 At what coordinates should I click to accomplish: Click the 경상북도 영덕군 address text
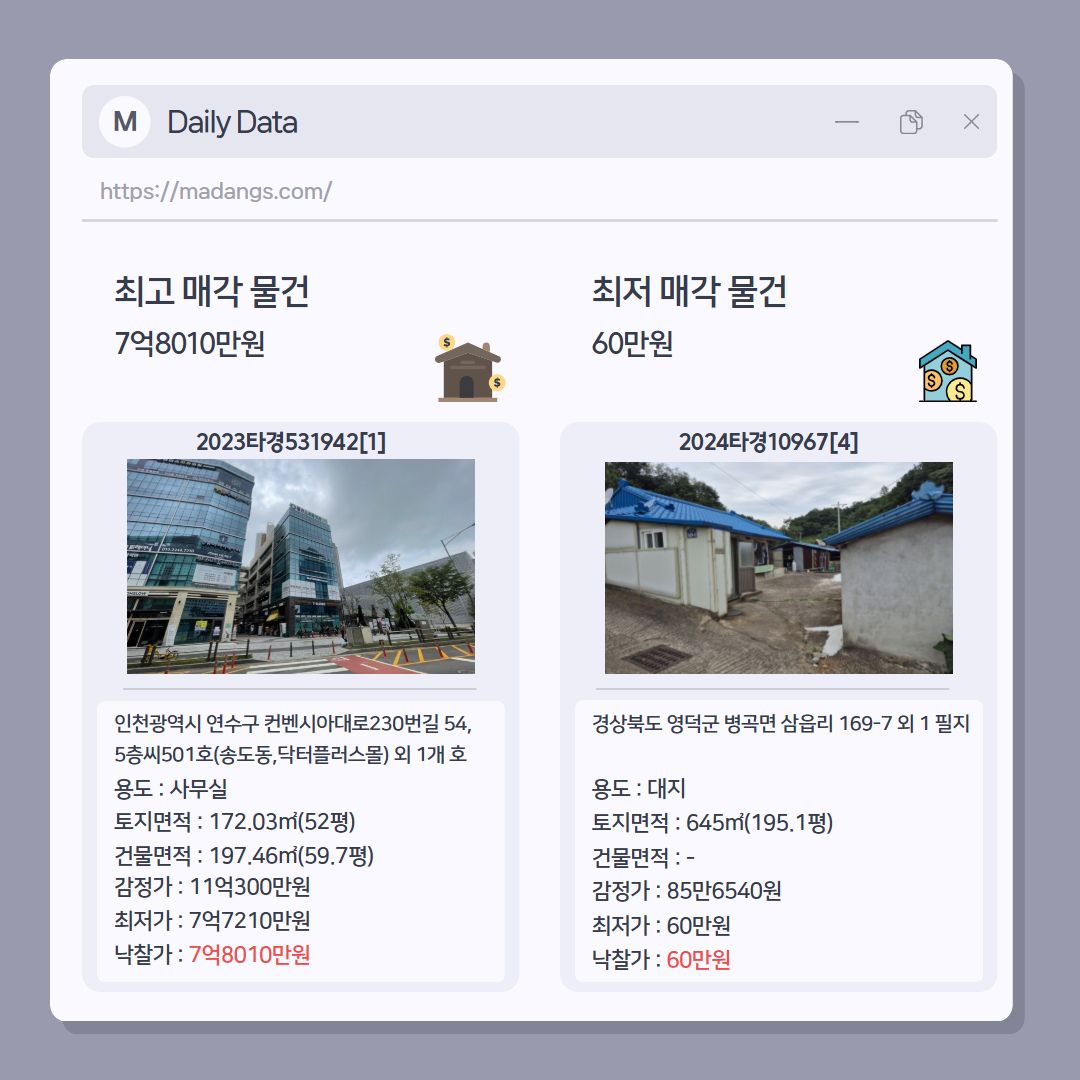pos(780,723)
